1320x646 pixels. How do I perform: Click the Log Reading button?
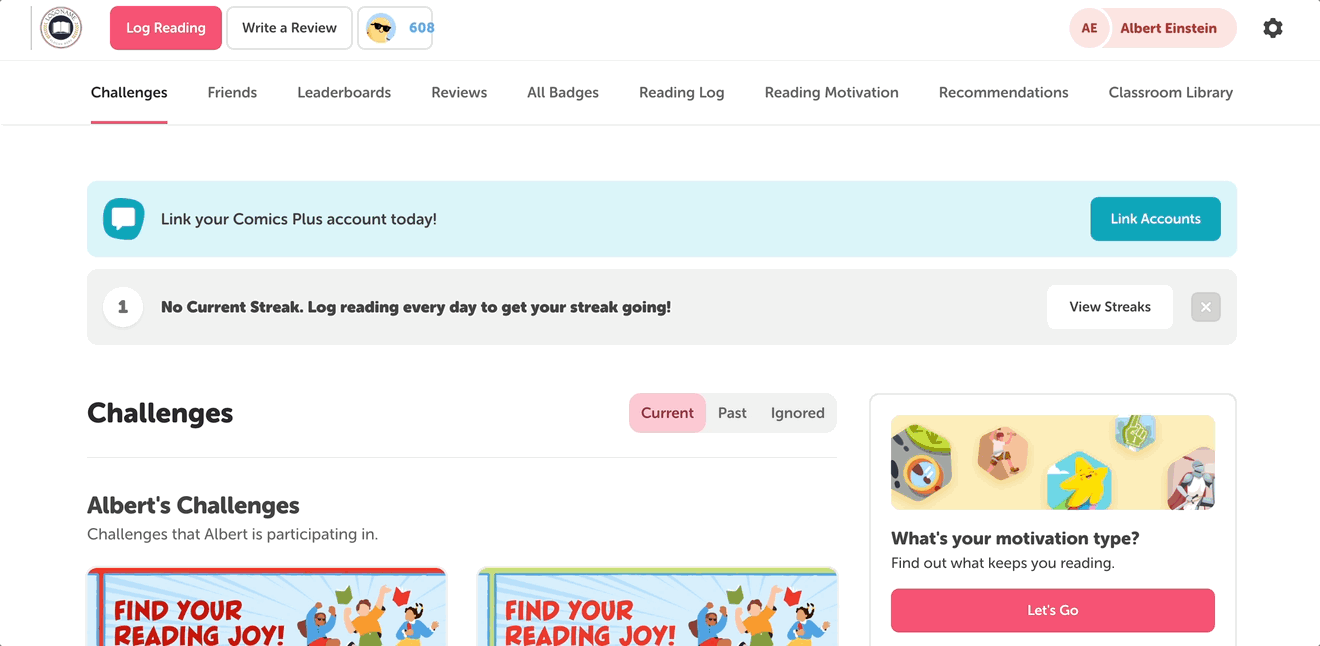(x=166, y=28)
